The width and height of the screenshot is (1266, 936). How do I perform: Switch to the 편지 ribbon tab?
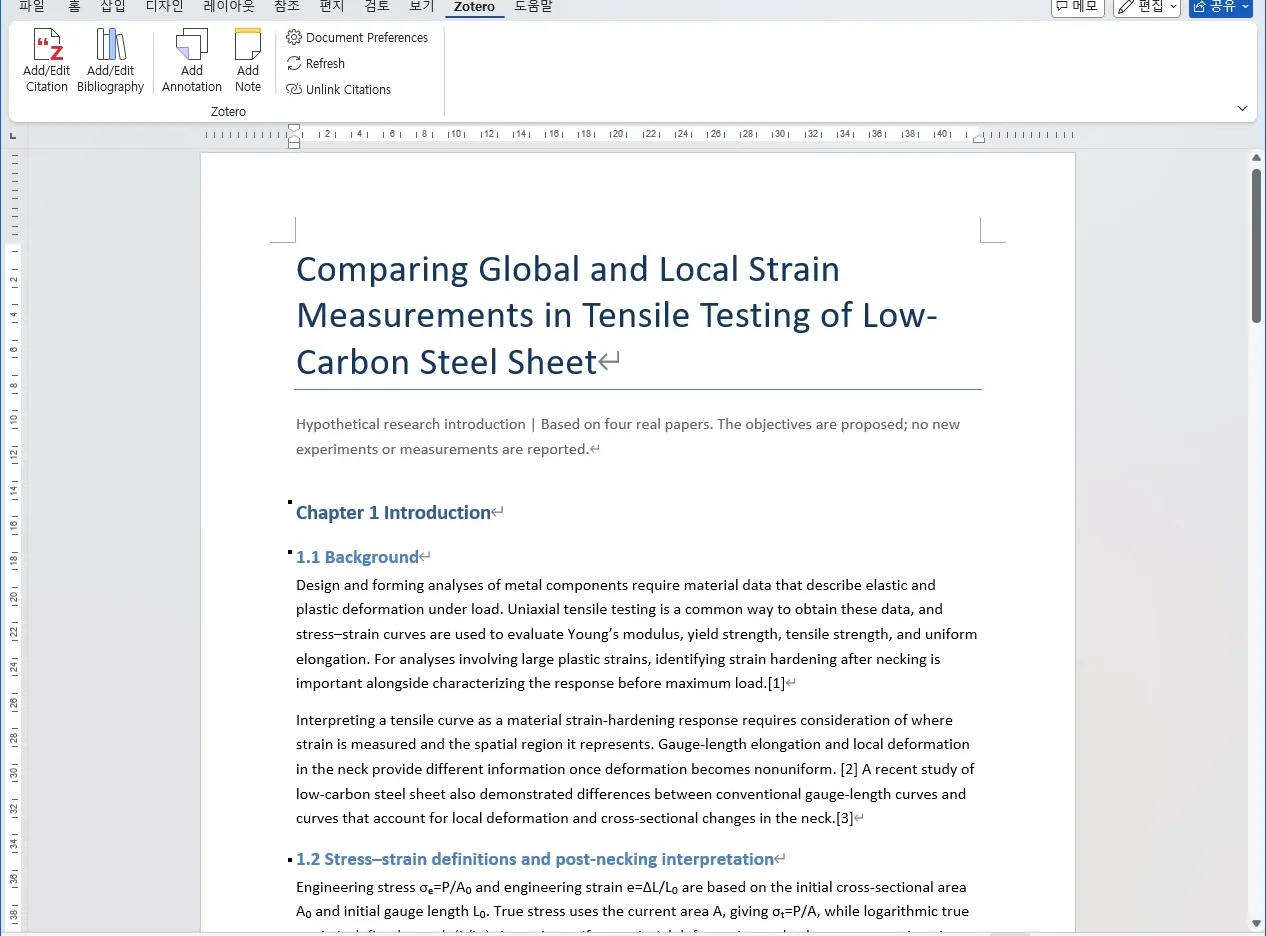tap(332, 7)
